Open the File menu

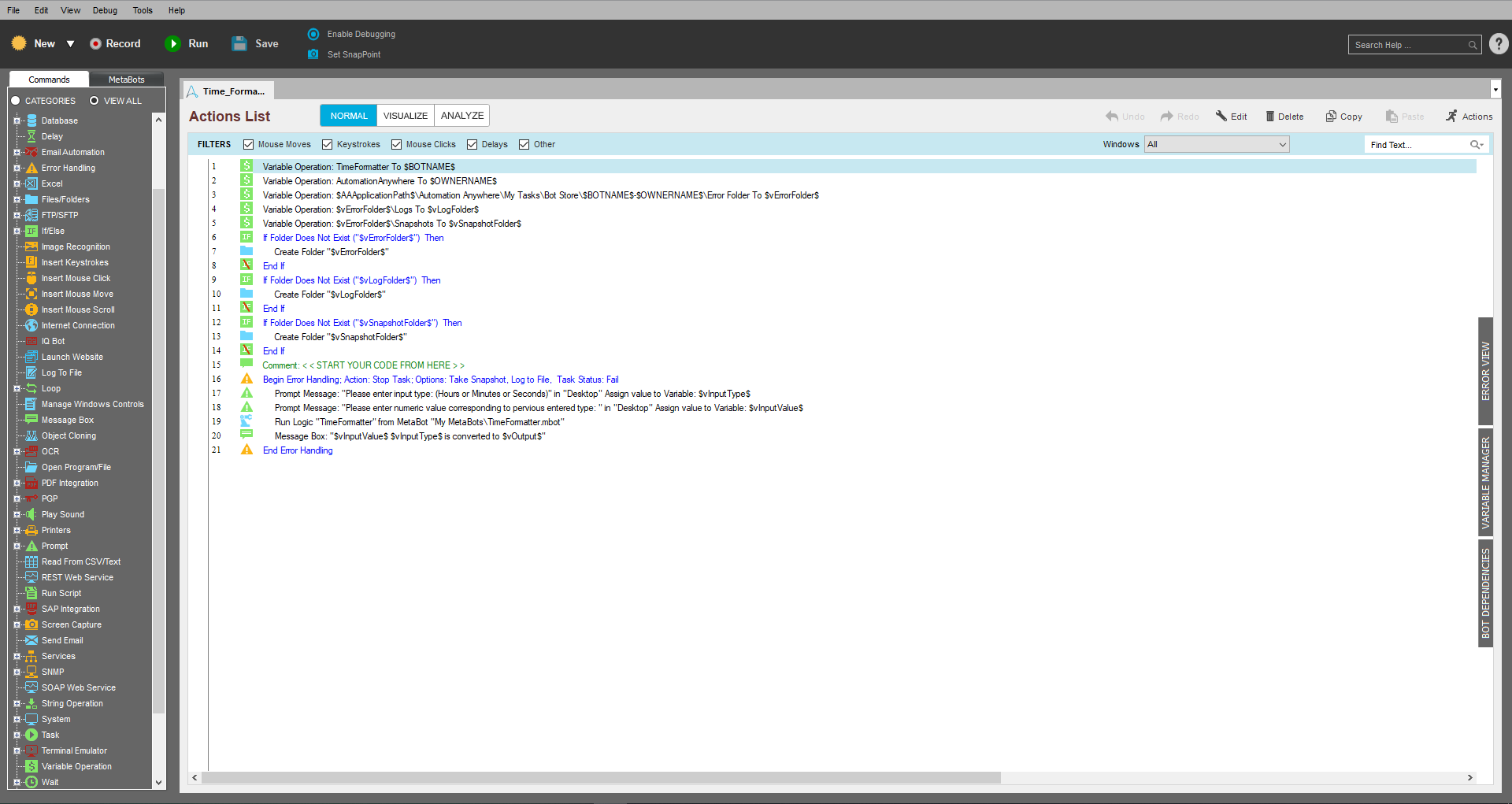[x=13, y=10]
